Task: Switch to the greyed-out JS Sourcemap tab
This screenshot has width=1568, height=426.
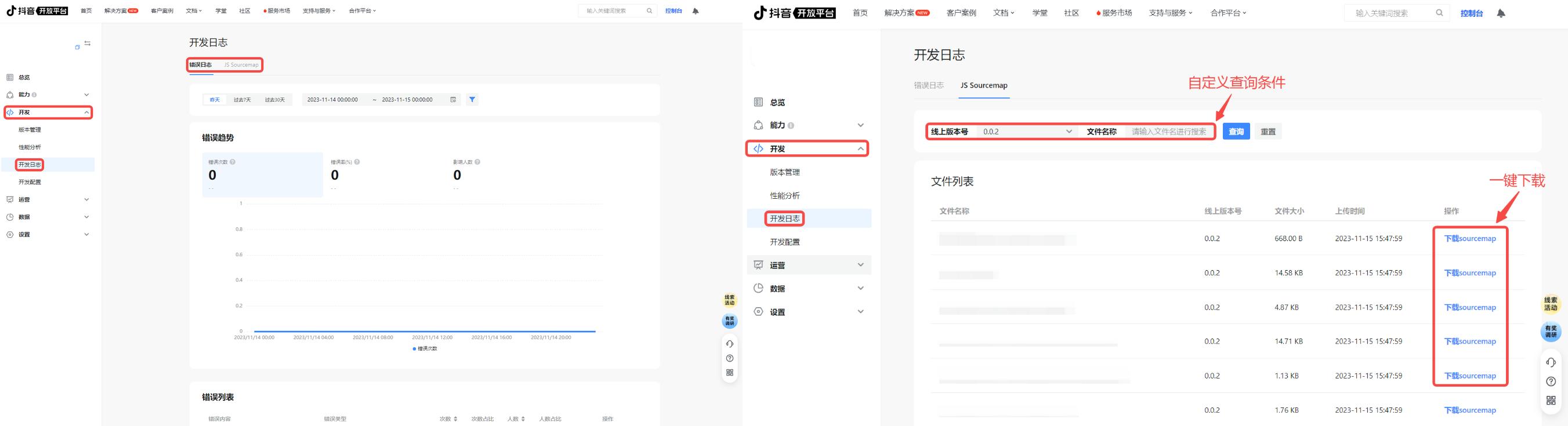Action: click(241, 65)
